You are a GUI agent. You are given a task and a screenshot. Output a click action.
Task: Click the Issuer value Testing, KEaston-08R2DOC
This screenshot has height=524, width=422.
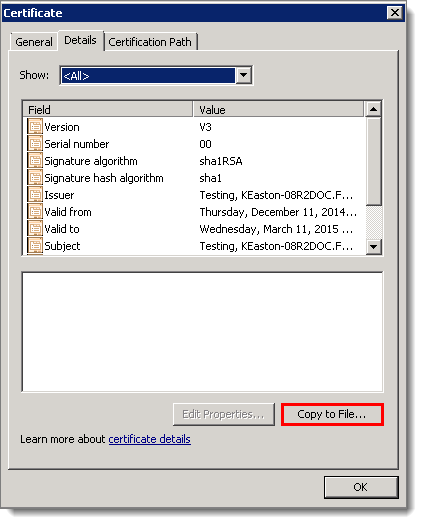tap(276, 195)
